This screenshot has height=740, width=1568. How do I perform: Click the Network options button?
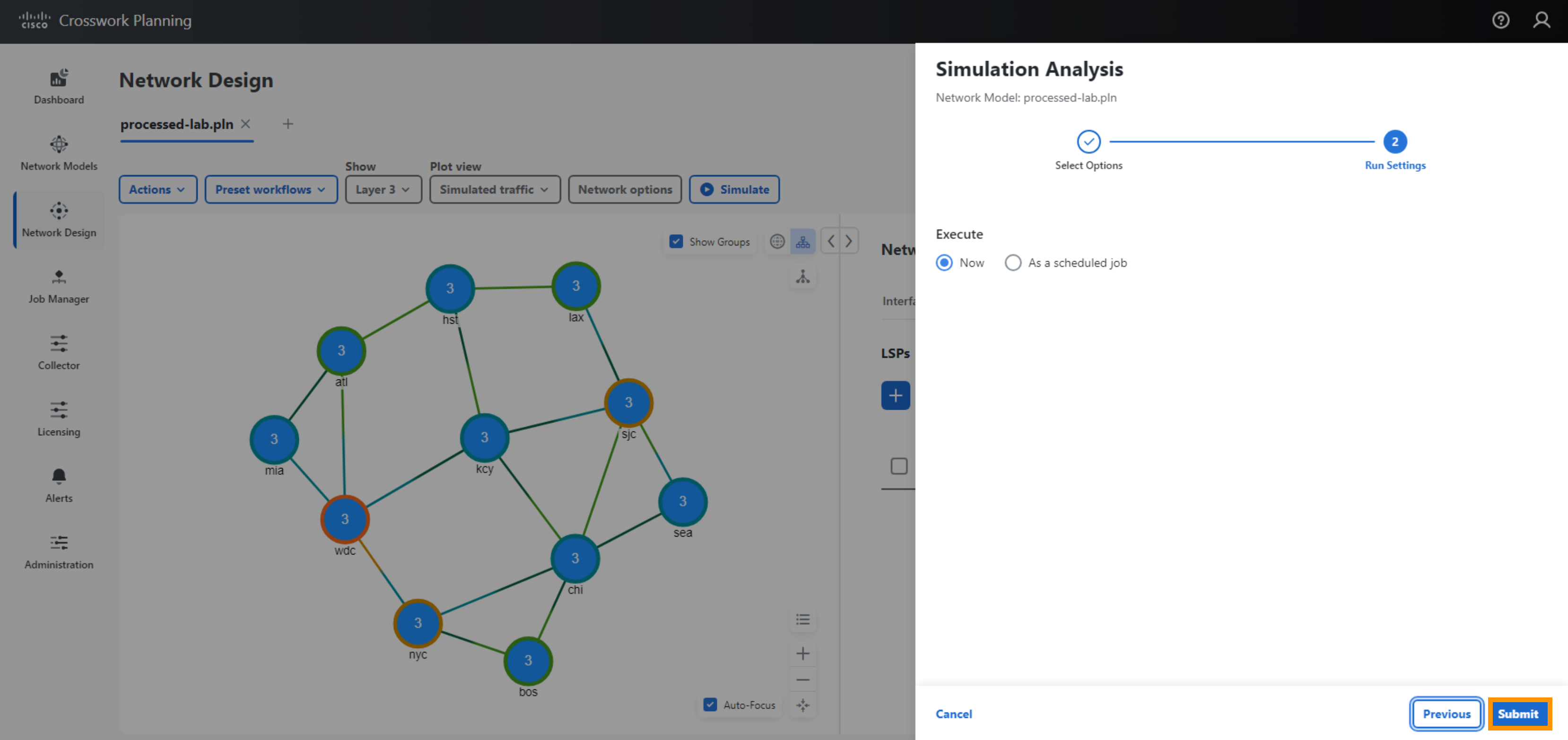[625, 189]
